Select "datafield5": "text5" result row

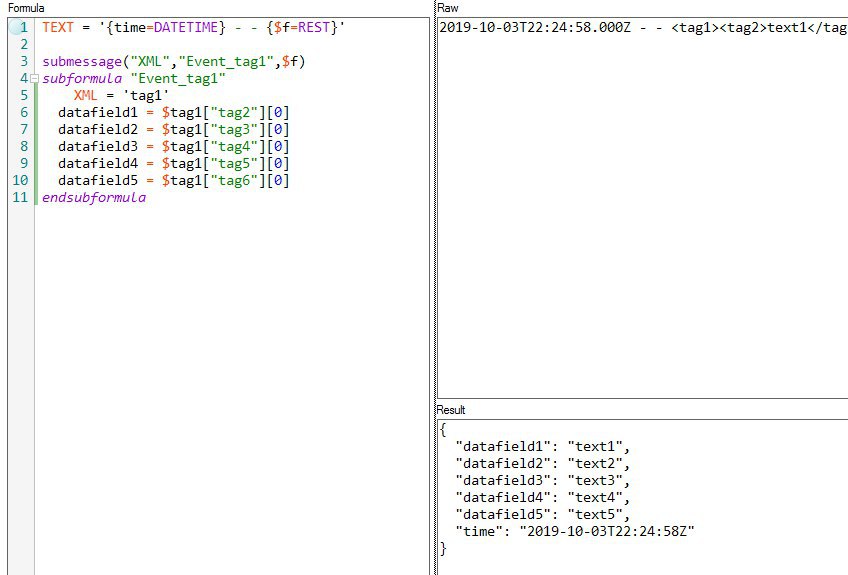(x=542, y=514)
